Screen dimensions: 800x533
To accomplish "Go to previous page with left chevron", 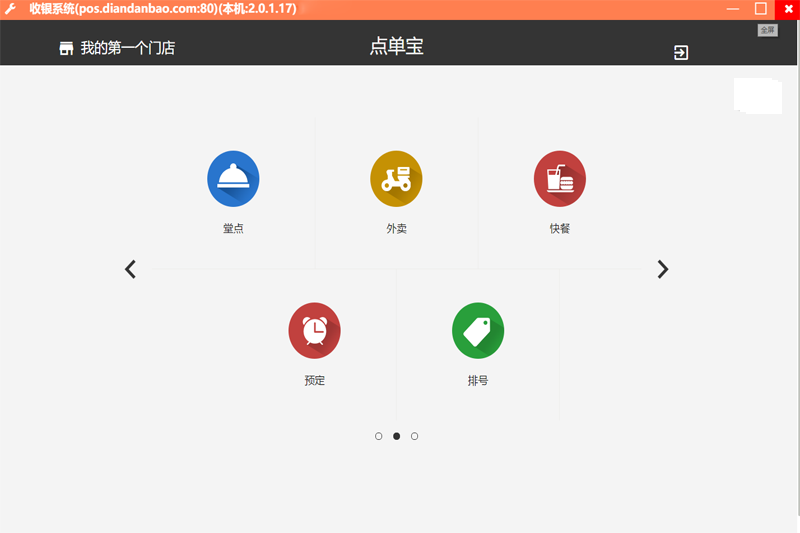I will pyautogui.click(x=131, y=269).
